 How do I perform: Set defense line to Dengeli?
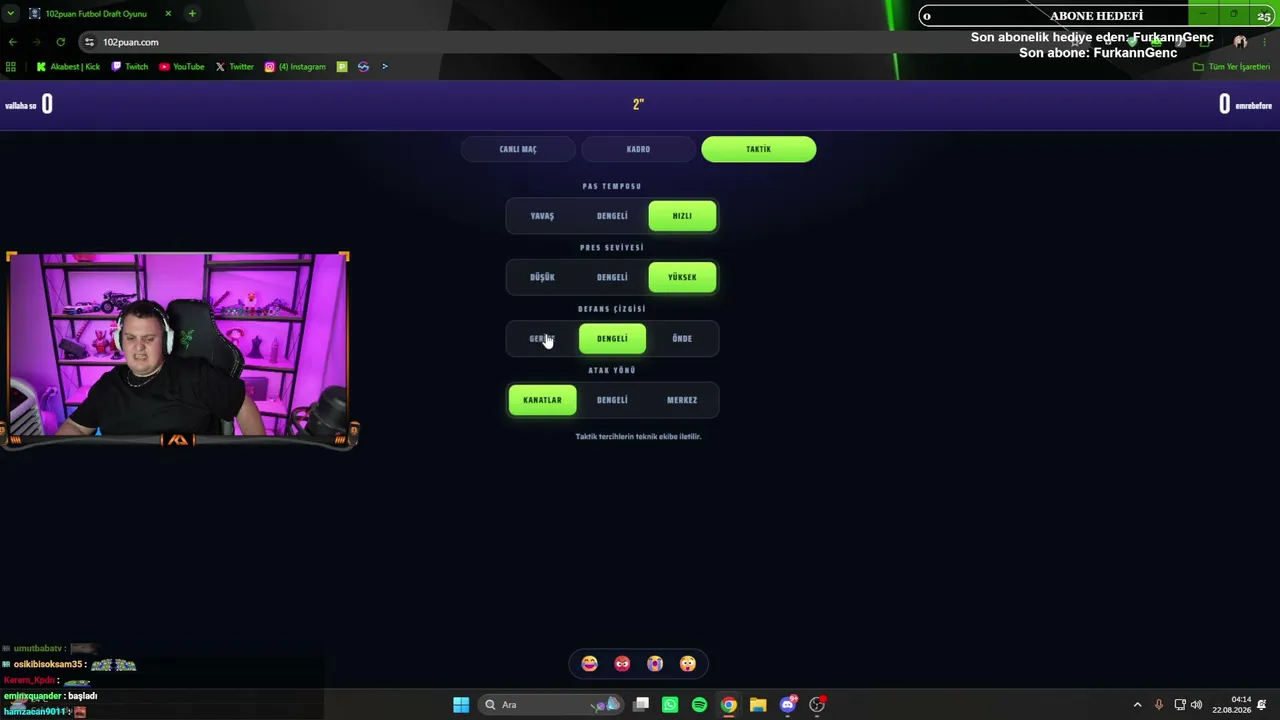(612, 339)
